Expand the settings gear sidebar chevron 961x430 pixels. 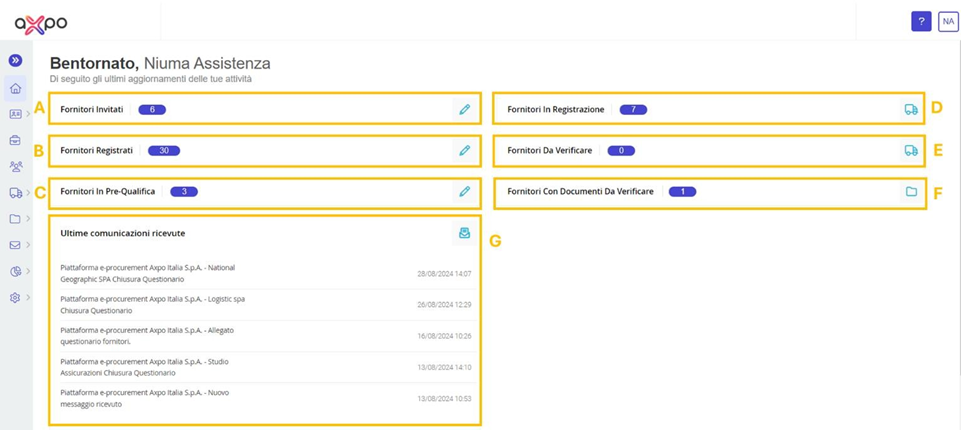point(29,297)
